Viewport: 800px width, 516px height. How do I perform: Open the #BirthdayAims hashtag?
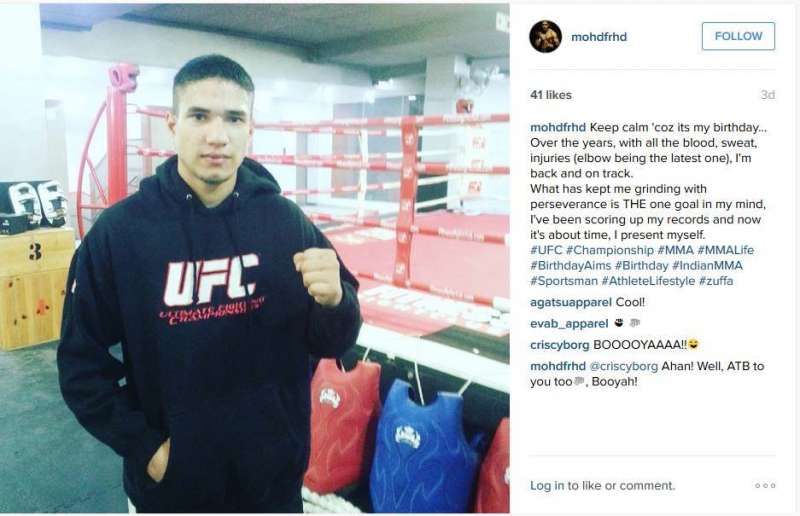(x=570, y=265)
